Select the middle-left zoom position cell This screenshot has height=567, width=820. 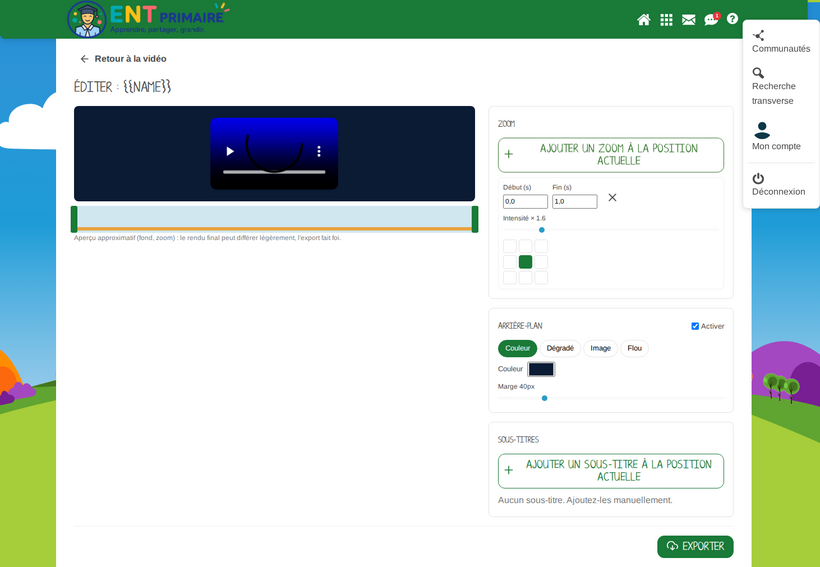510,262
